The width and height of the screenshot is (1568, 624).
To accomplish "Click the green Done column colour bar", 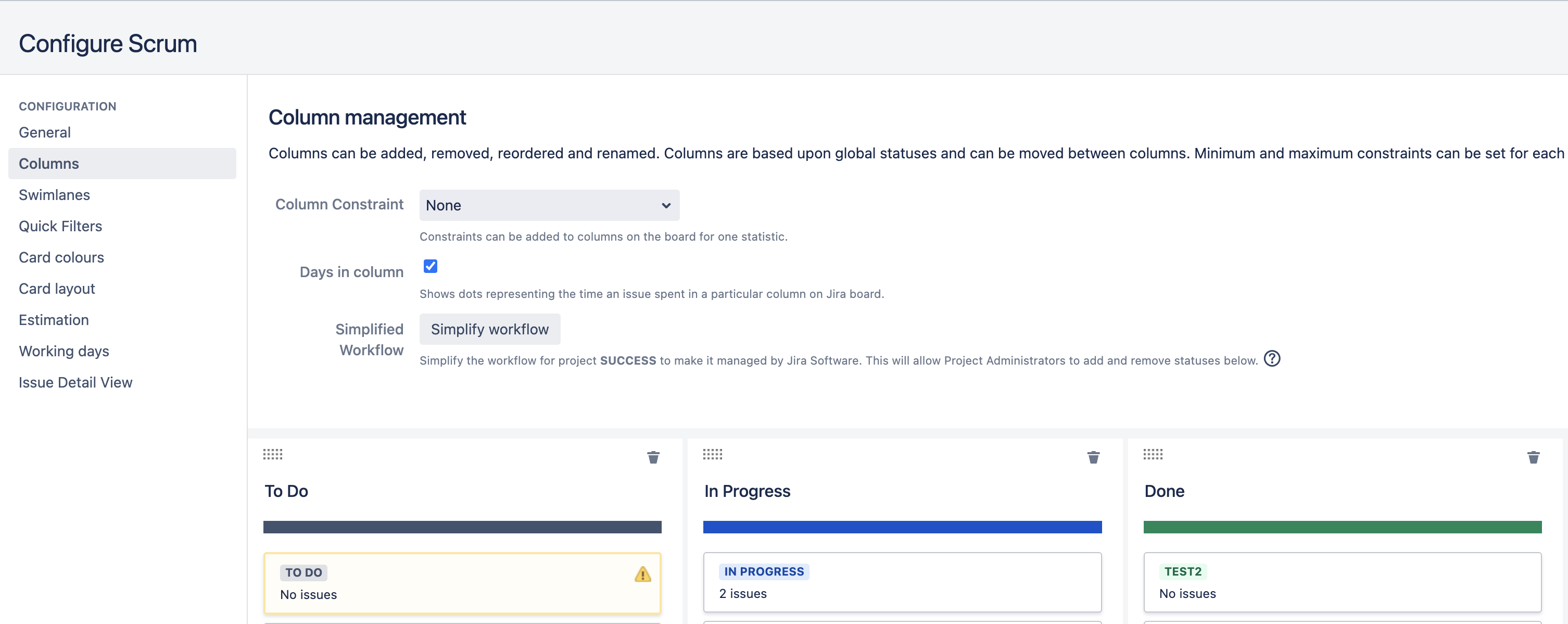I will pos(1342,527).
